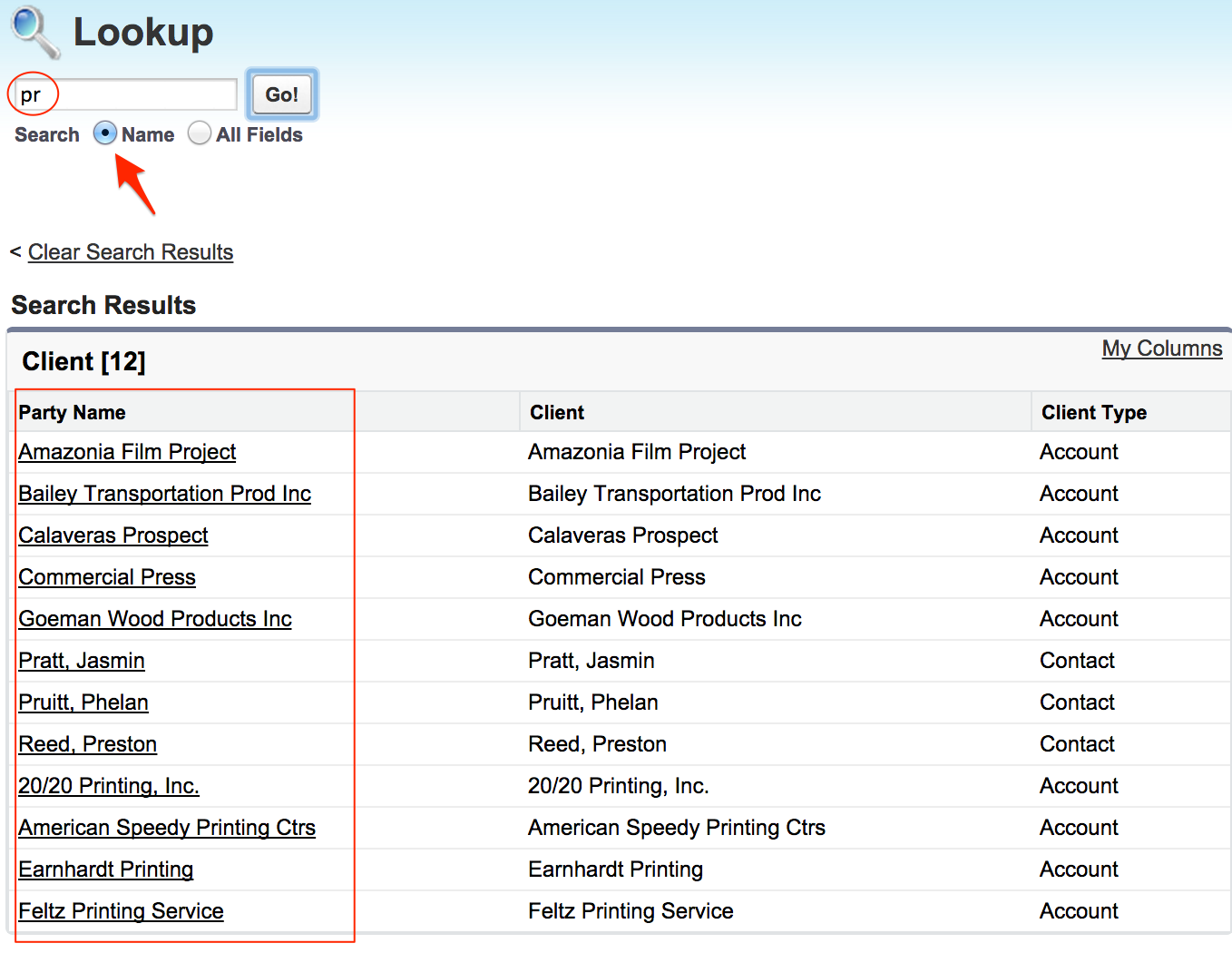Open the Calaveras Prospect account

pyautogui.click(x=112, y=535)
